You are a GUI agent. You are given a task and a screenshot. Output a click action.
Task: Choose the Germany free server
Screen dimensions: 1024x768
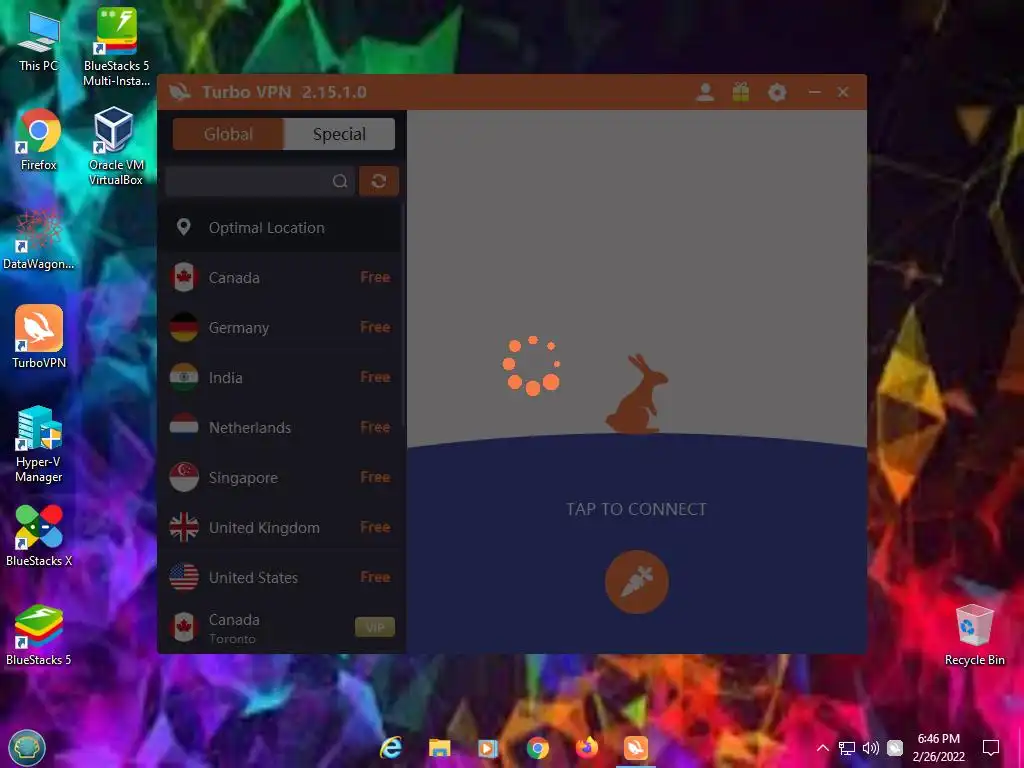pos(280,327)
